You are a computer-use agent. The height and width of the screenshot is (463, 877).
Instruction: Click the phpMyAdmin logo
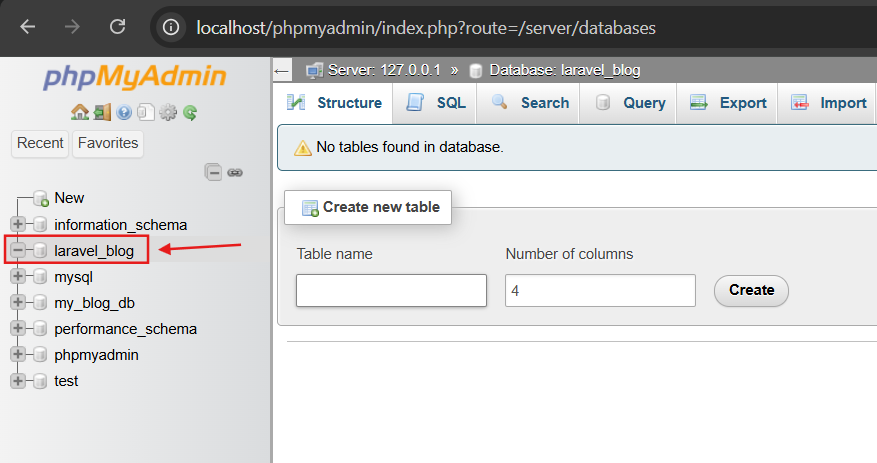tap(135, 77)
